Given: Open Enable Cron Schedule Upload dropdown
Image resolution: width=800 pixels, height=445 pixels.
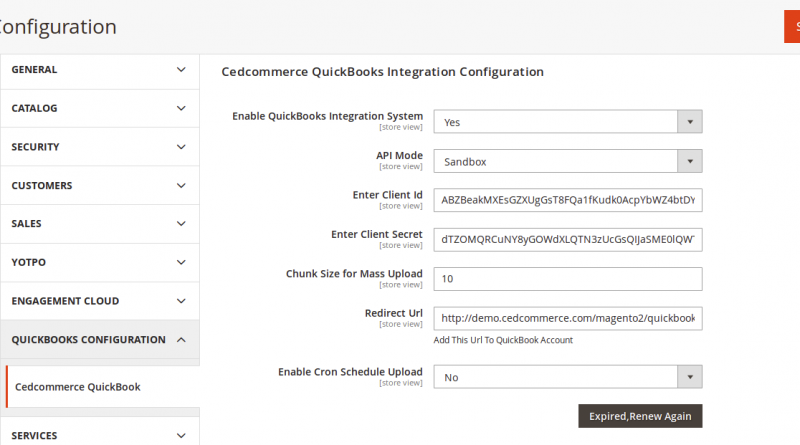Looking at the screenshot, I should [567, 377].
